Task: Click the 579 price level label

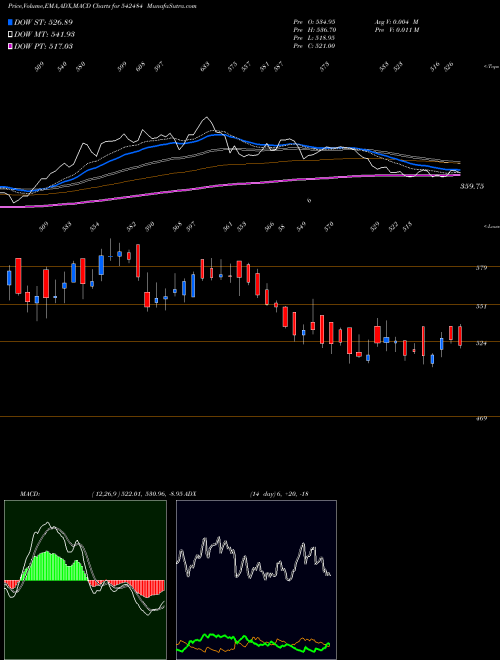Action: coord(481,268)
